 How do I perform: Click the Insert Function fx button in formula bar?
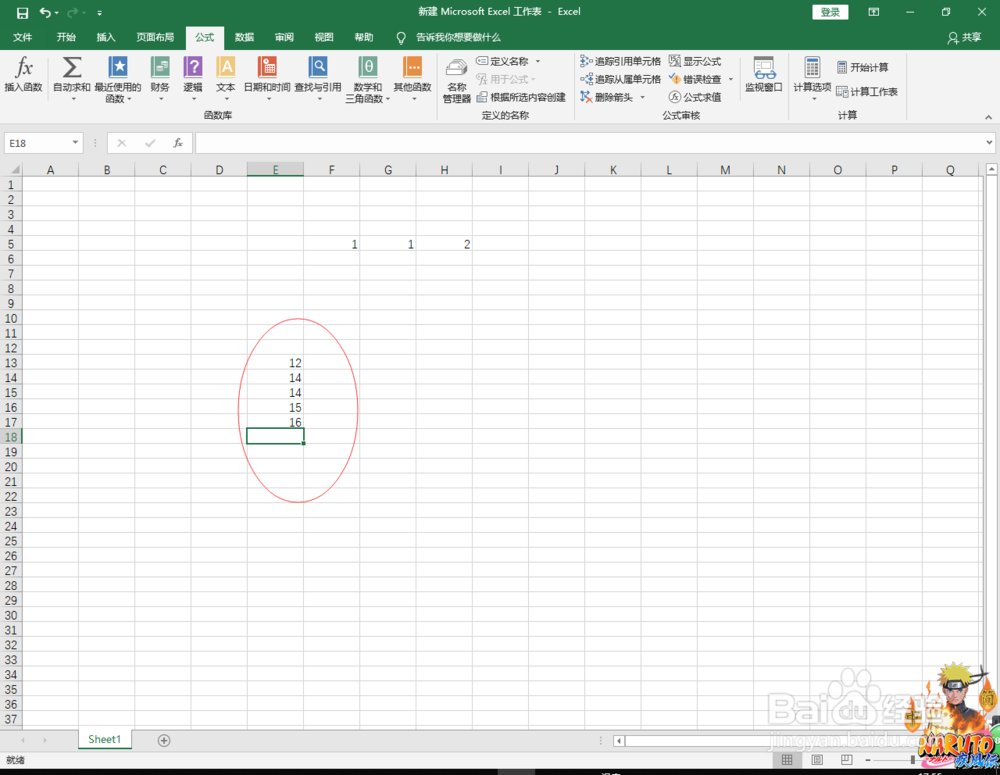click(178, 143)
